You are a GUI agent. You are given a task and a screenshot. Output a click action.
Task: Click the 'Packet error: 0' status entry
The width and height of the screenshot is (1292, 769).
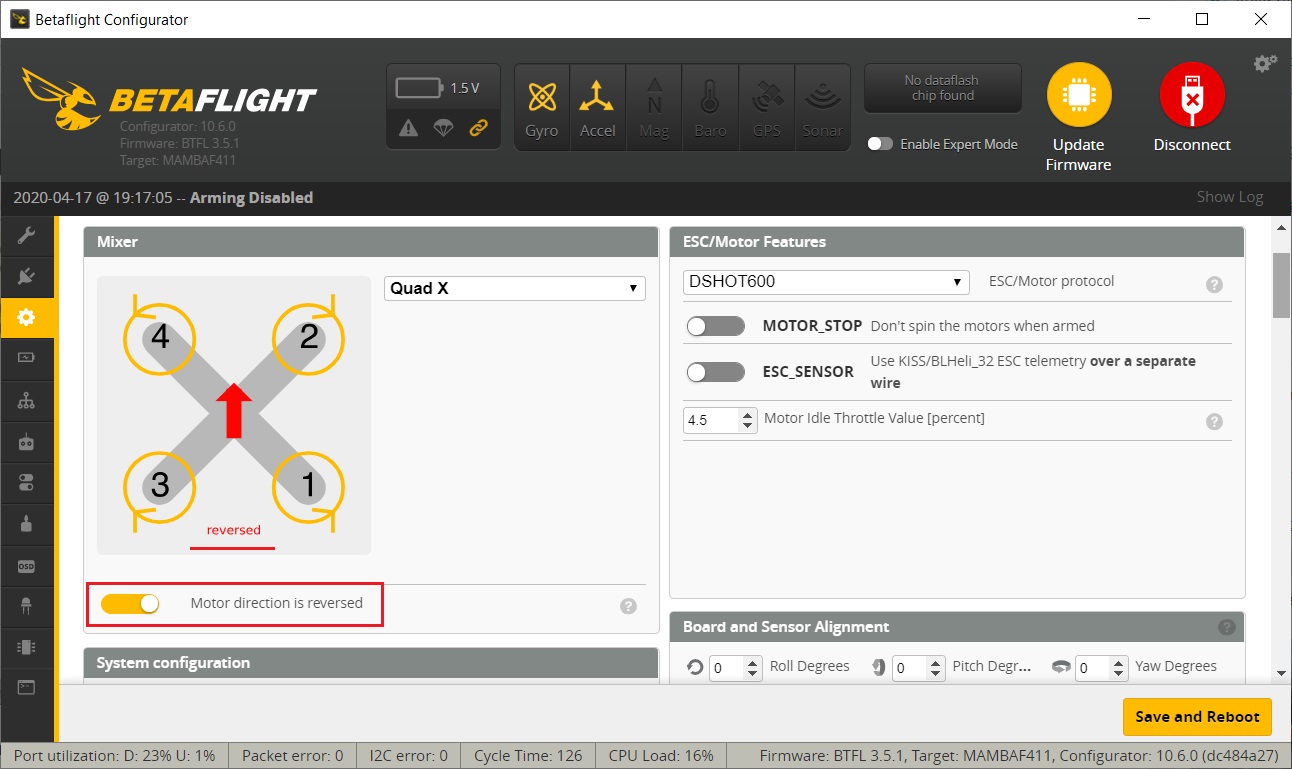[x=292, y=756]
